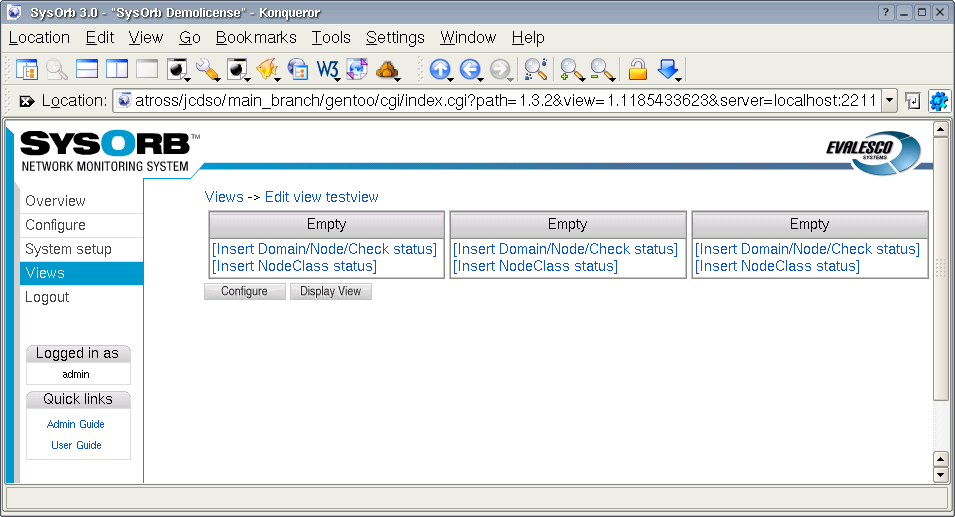The image size is (955, 517).
Task: Click the page scrollbar down arrow at the bottom
Action: click(940, 475)
